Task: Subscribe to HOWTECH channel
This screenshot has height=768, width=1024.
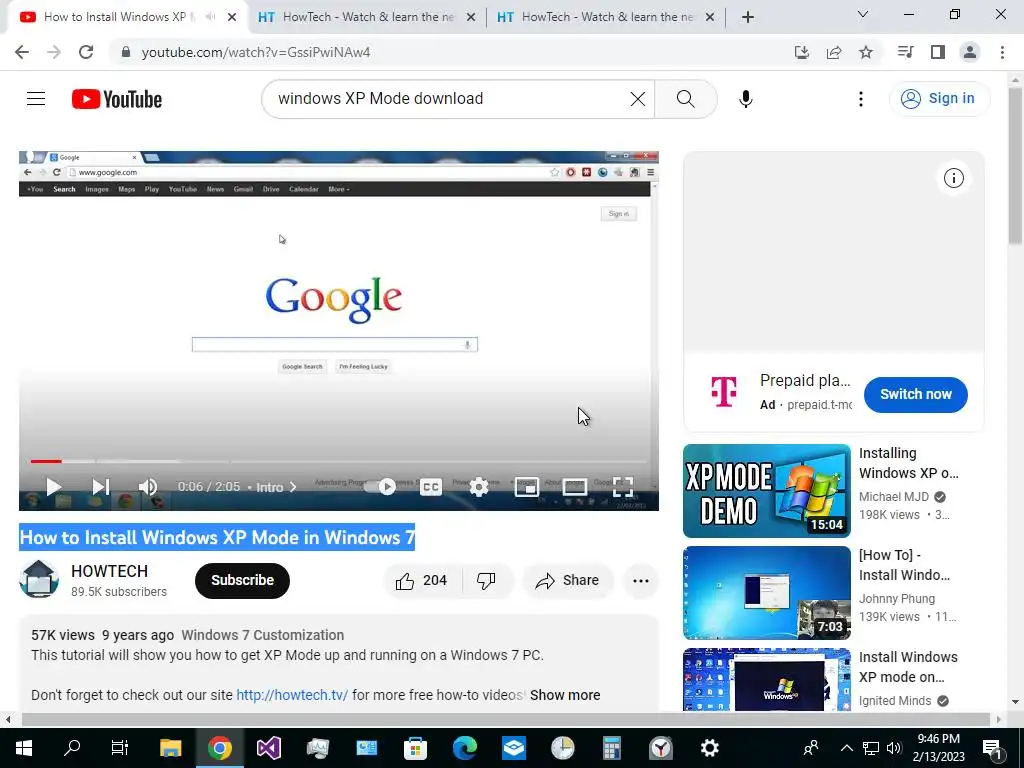Action: pyautogui.click(x=242, y=580)
